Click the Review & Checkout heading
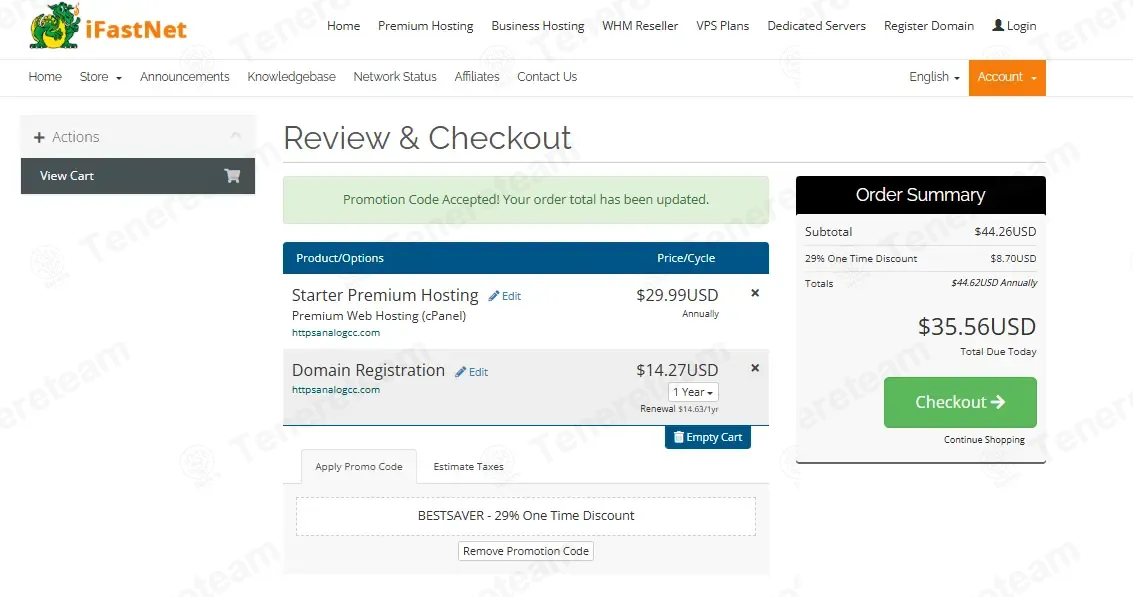Viewport: 1133px width, 597px height. click(427, 137)
